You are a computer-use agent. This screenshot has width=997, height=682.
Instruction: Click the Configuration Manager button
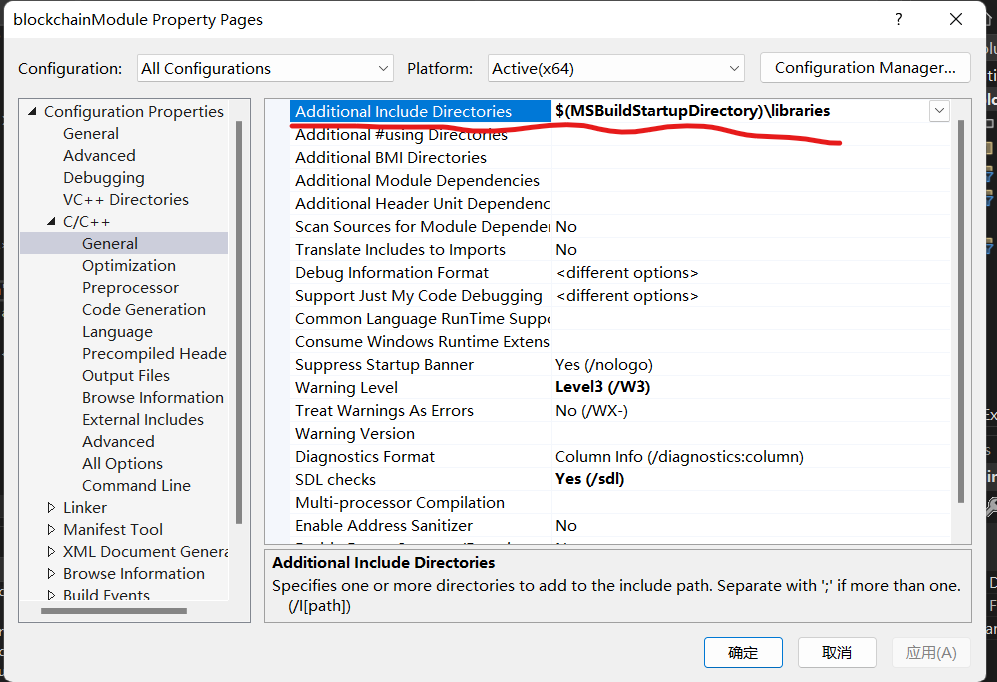coord(865,67)
